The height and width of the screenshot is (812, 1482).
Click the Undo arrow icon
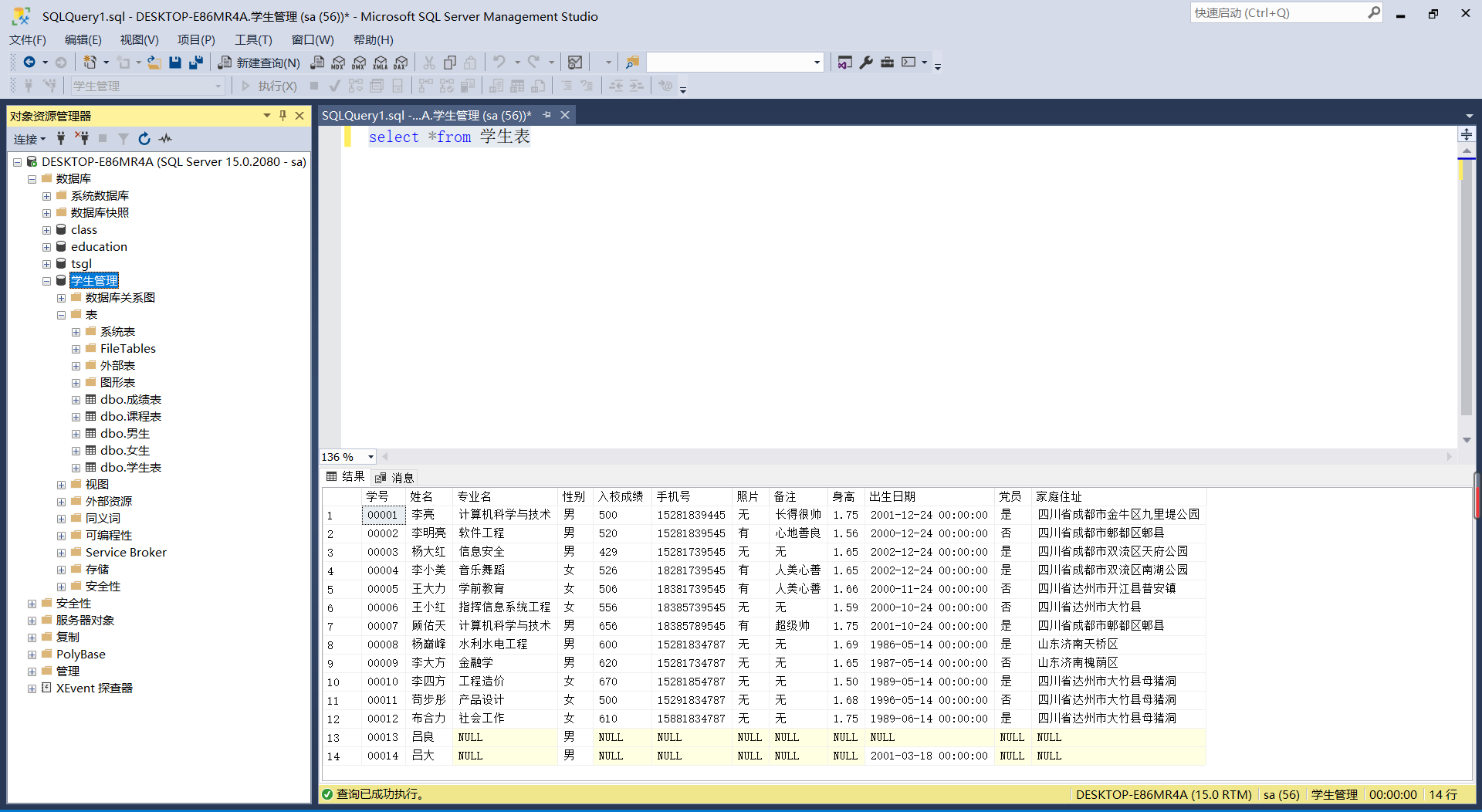pos(499,63)
